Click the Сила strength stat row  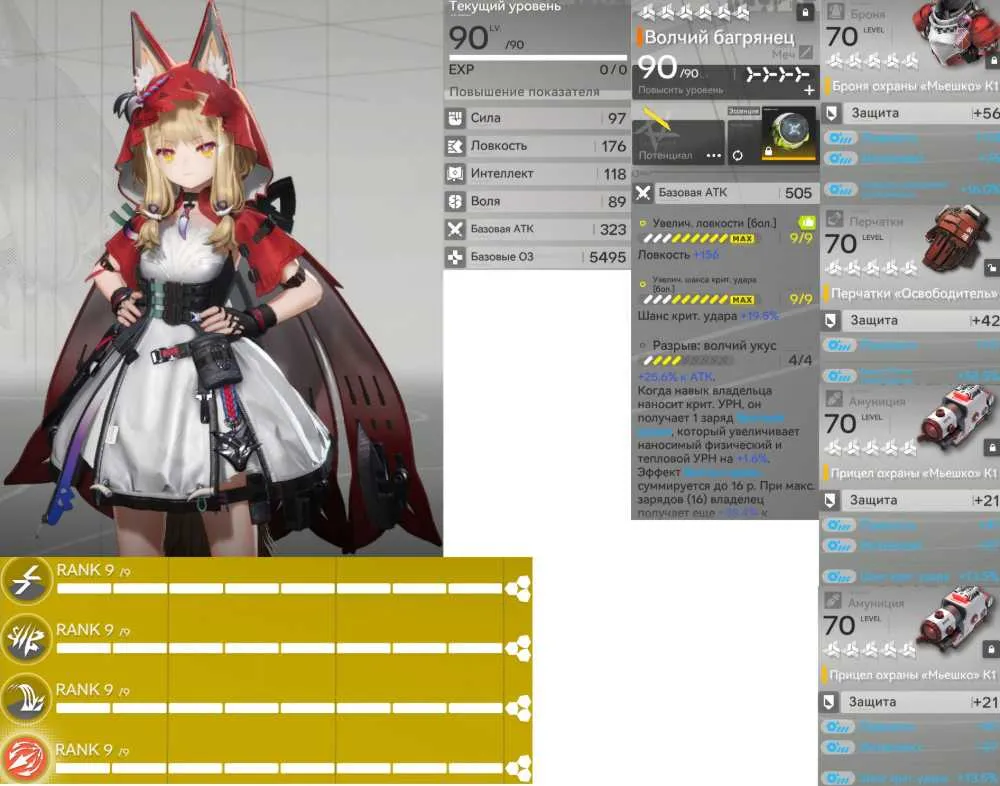[x=536, y=118]
